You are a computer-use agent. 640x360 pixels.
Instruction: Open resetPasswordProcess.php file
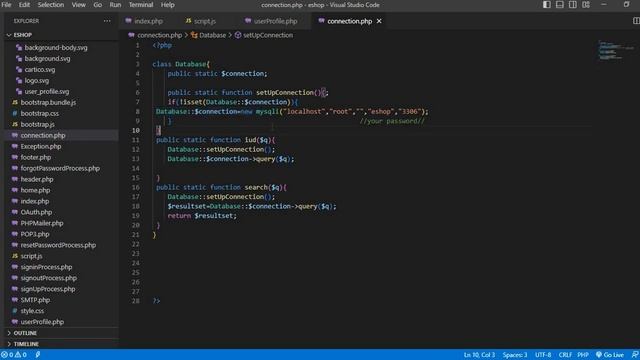point(58,245)
